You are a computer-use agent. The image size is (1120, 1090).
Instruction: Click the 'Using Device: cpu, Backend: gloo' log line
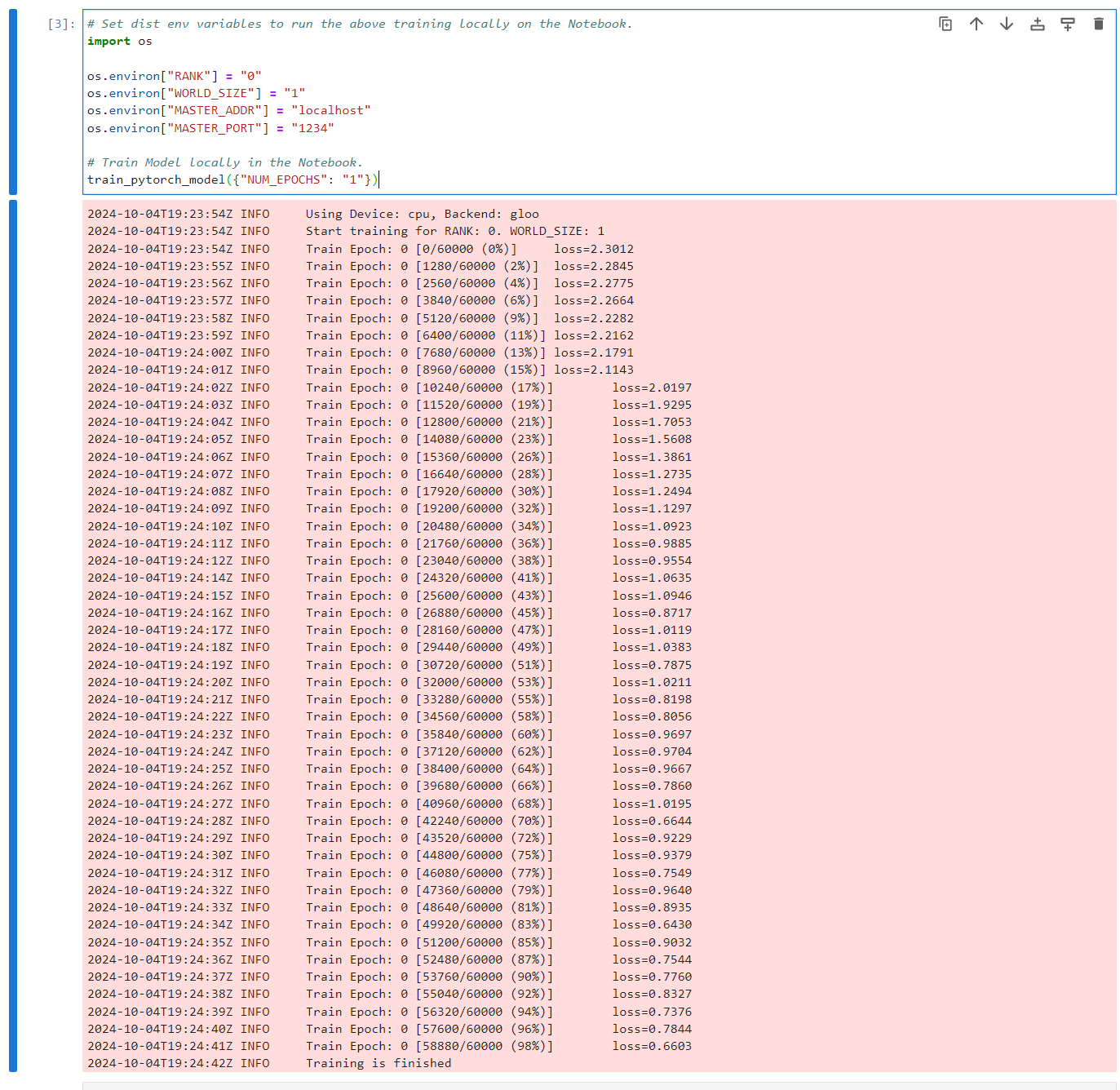click(x=313, y=214)
